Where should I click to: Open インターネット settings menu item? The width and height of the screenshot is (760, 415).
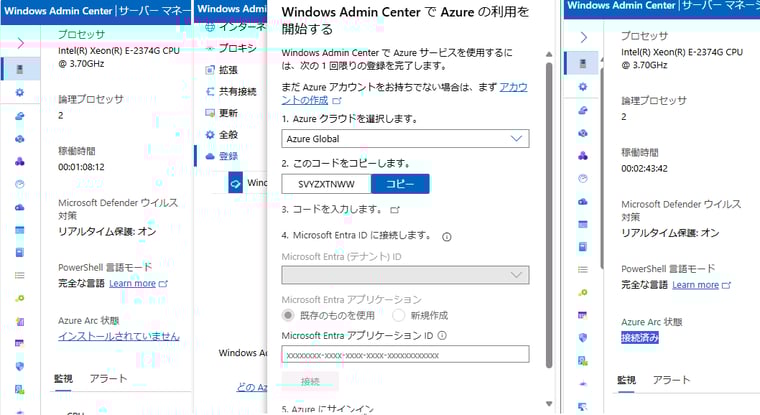236,27
